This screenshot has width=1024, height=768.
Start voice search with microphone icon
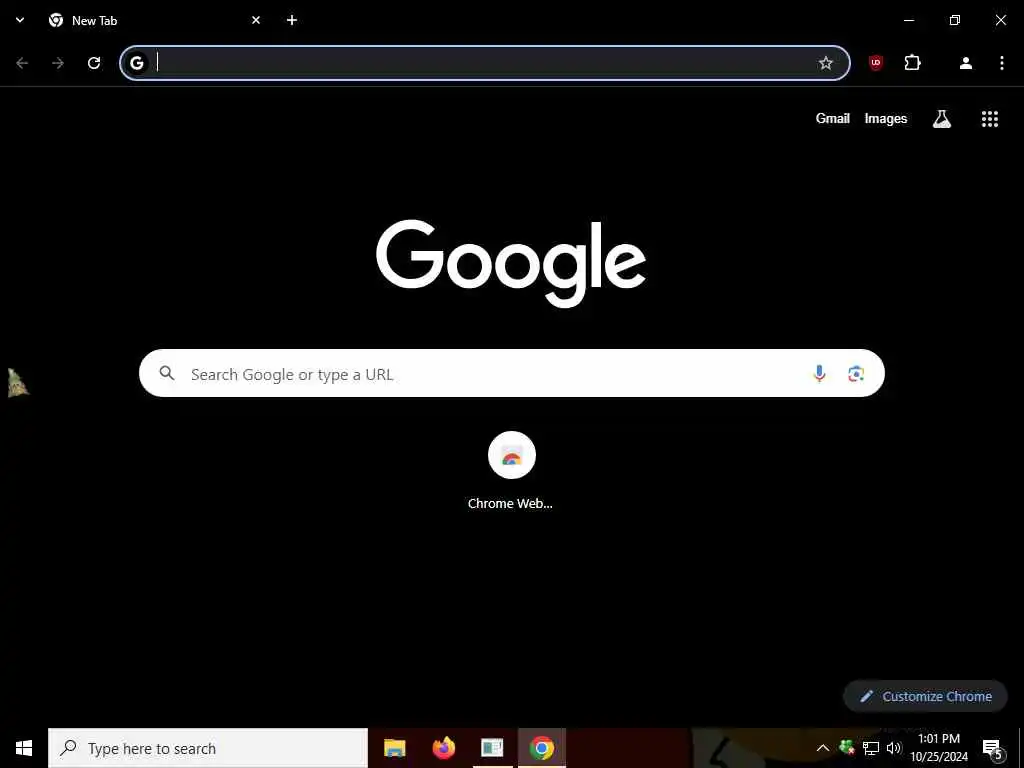coord(819,373)
